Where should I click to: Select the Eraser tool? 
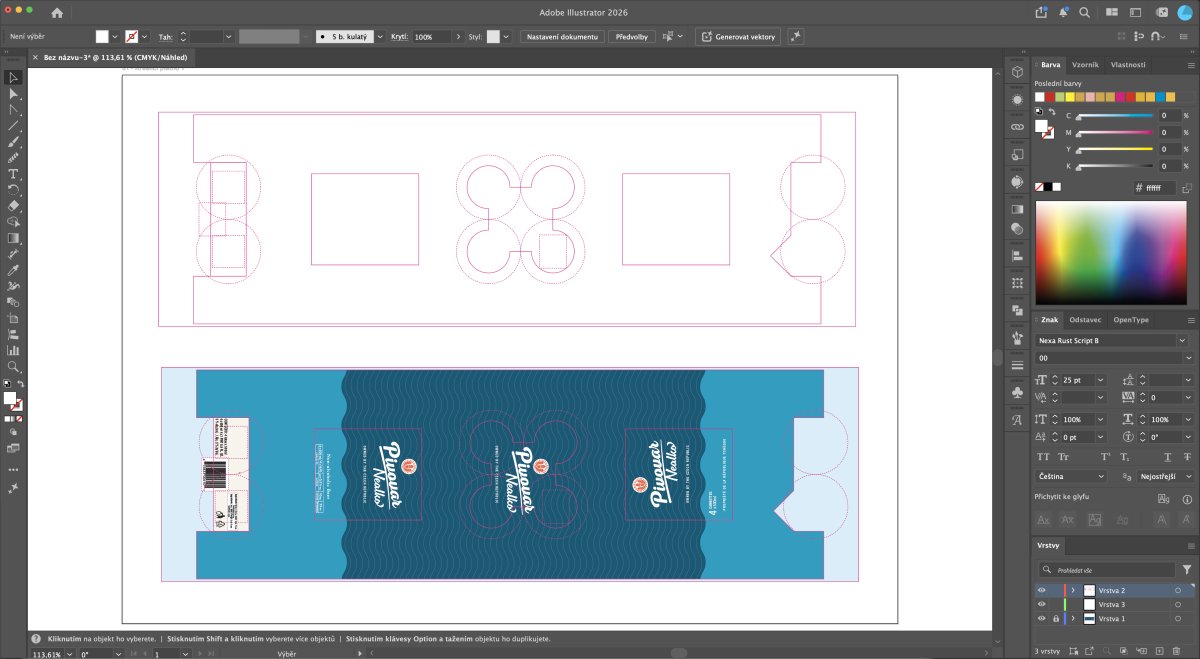(x=13, y=206)
